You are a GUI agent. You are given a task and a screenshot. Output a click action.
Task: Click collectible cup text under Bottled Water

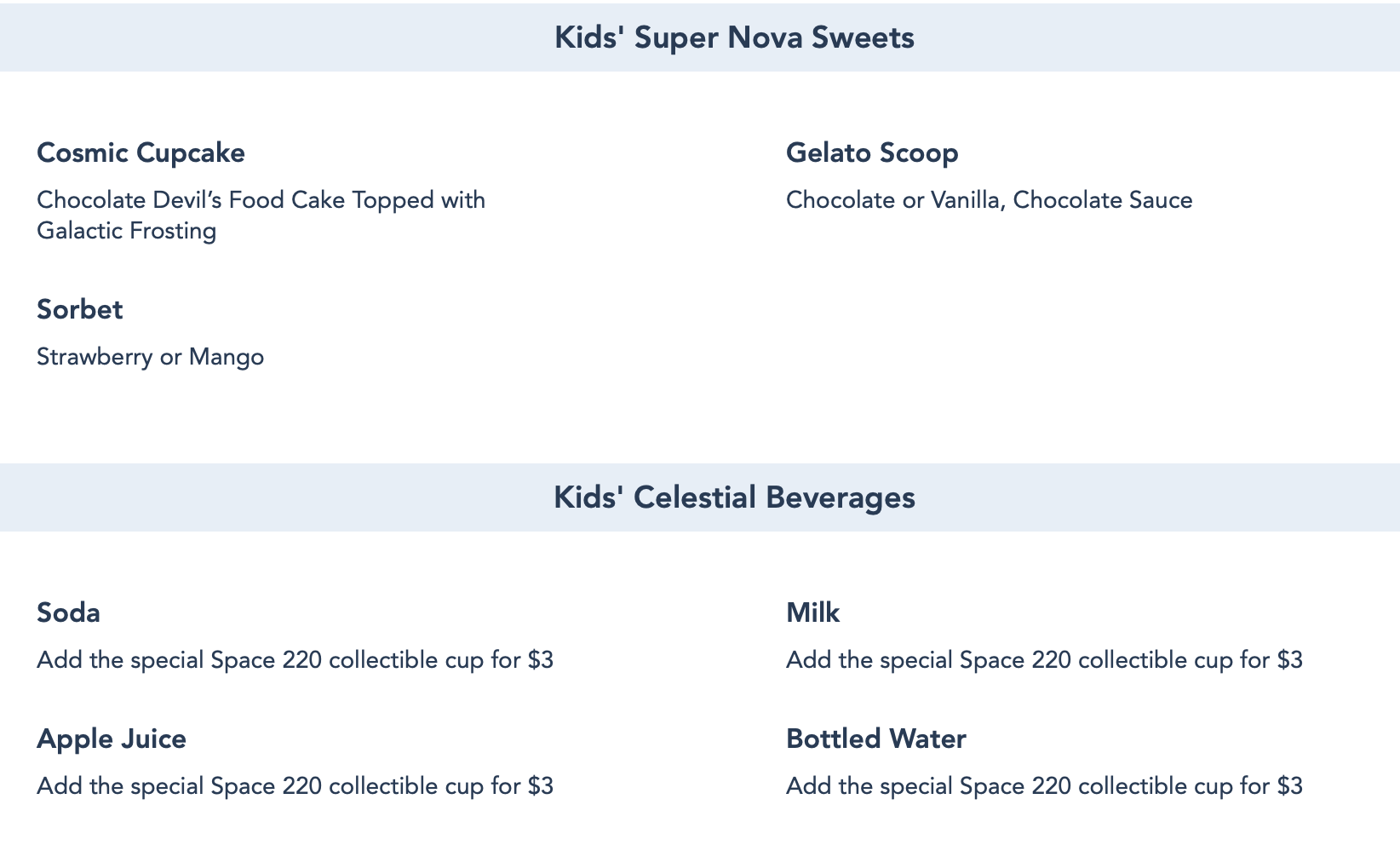tap(1044, 785)
